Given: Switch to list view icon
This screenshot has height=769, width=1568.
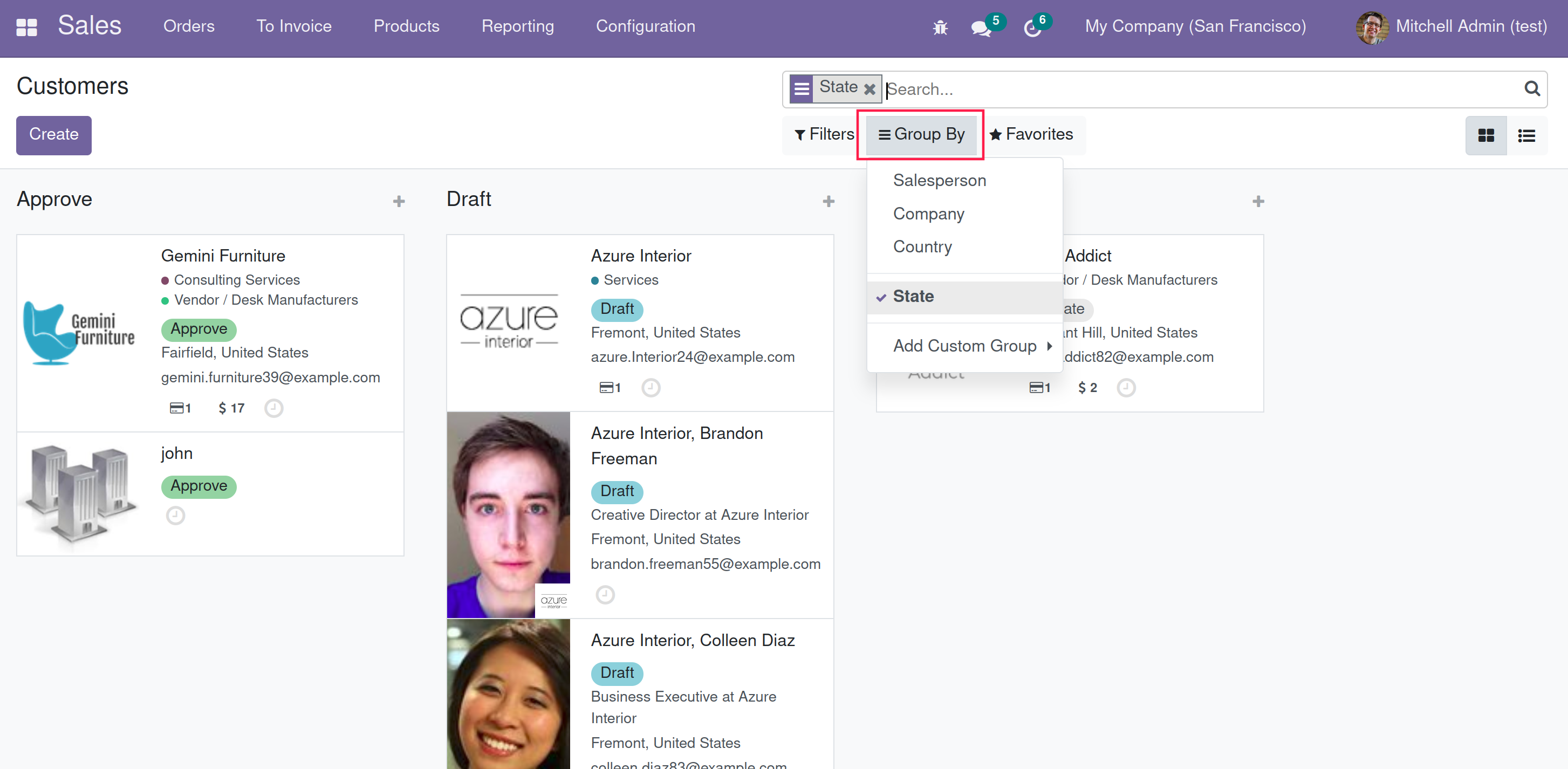Looking at the screenshot, I should tap(1526, 135).
